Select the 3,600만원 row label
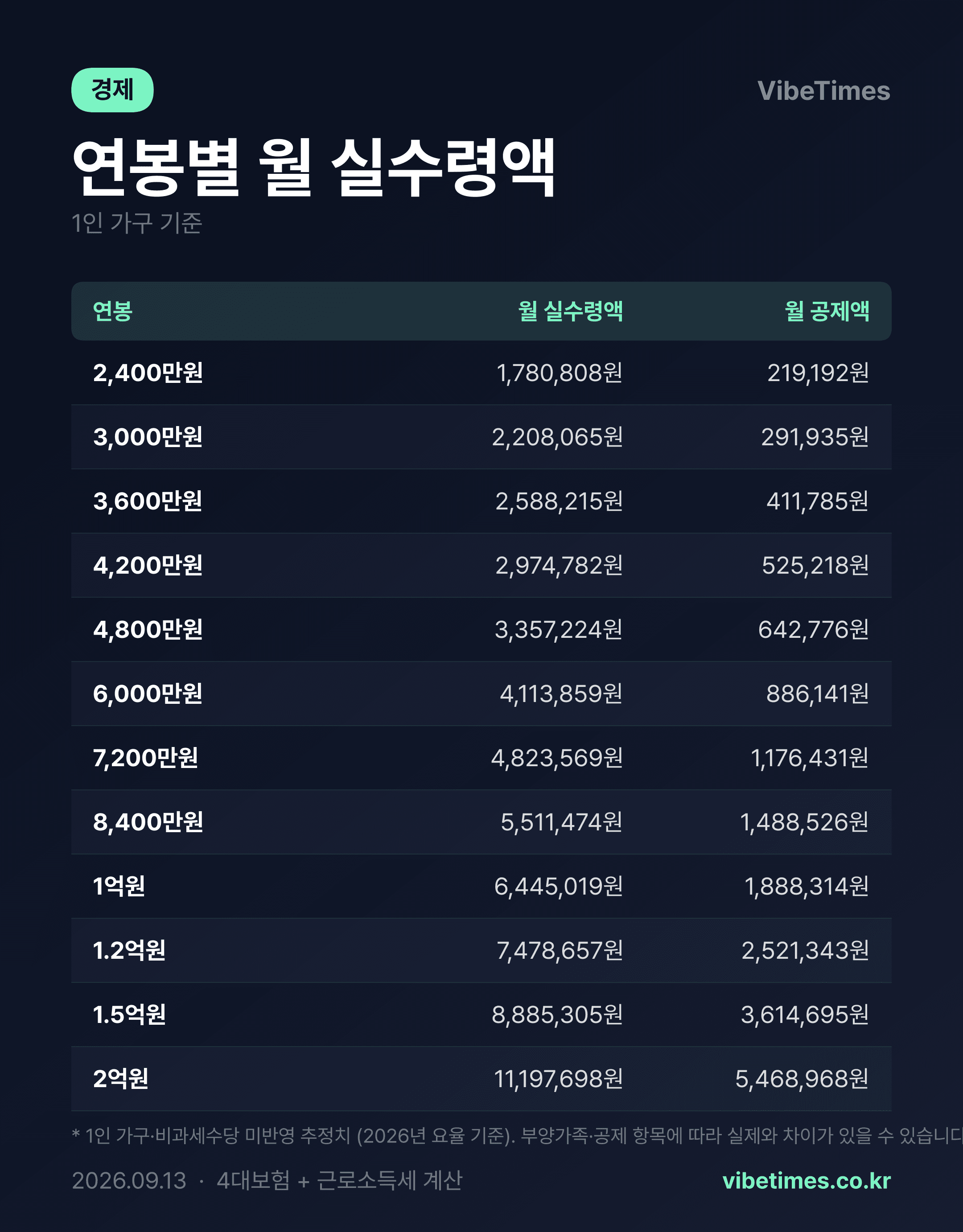This screenshot has height=1232, width=963. click(148, 501)
